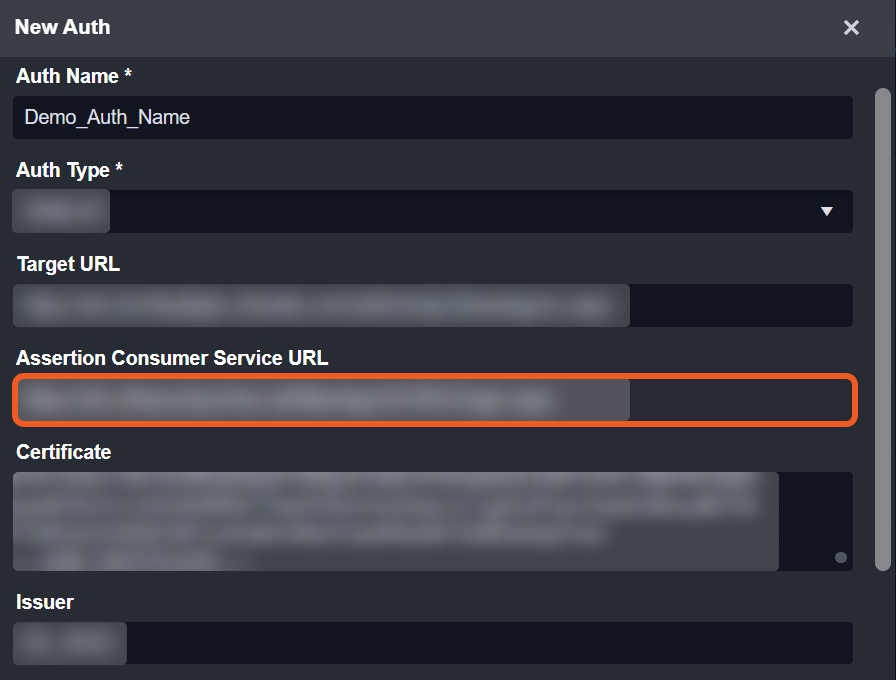Click the 'Target URL' label
The height and width of the screenshot is (680, 896).
(x=68, y=264)
